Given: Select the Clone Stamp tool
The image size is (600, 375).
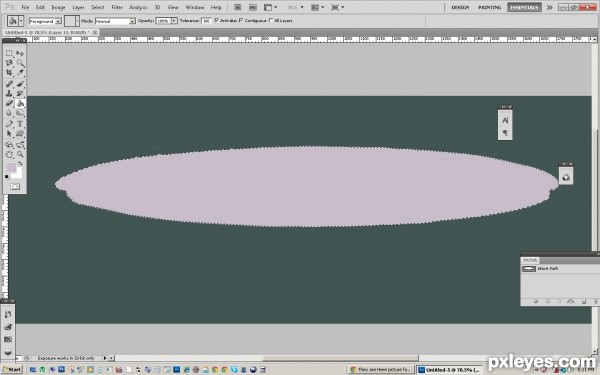Looking at the screenshot, I should click(9, 93).
